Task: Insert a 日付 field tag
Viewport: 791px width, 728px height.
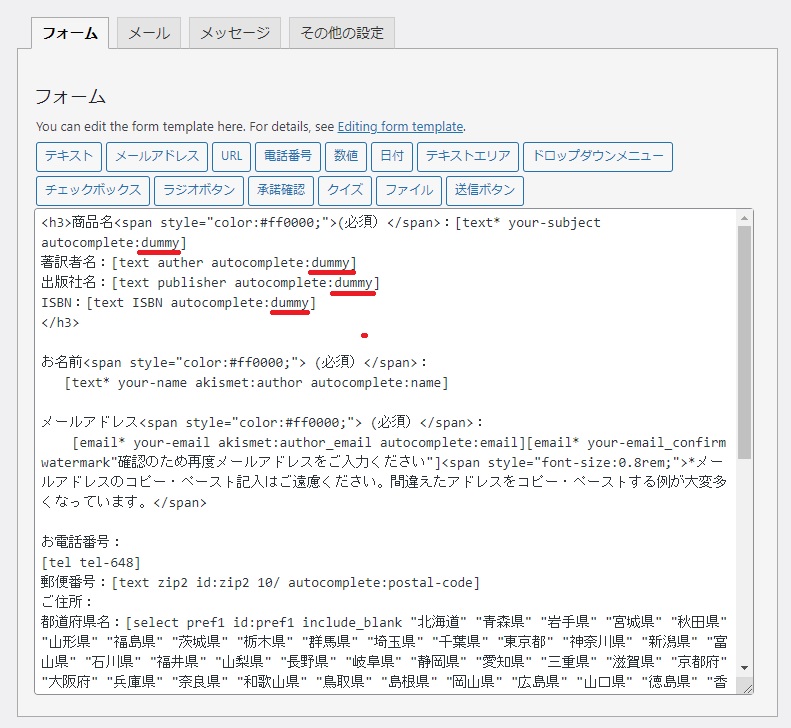Action: tap(392, 156)
